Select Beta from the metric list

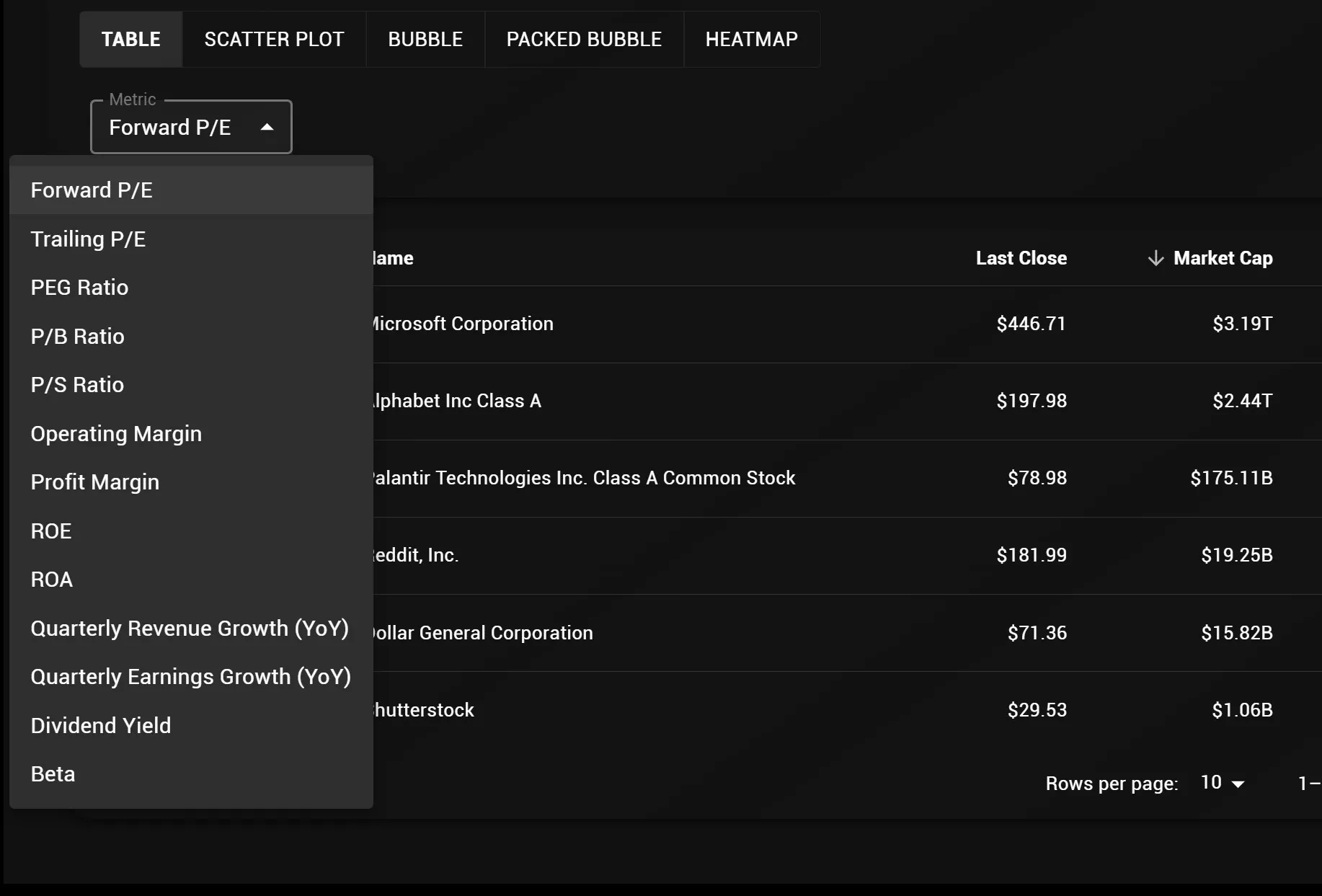[191, 774]
